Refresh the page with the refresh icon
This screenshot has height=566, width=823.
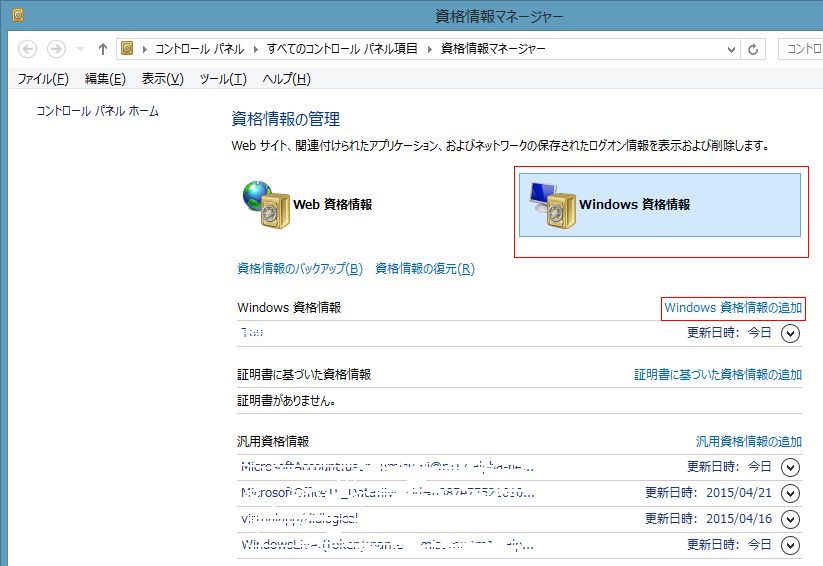tap(753, 49)
